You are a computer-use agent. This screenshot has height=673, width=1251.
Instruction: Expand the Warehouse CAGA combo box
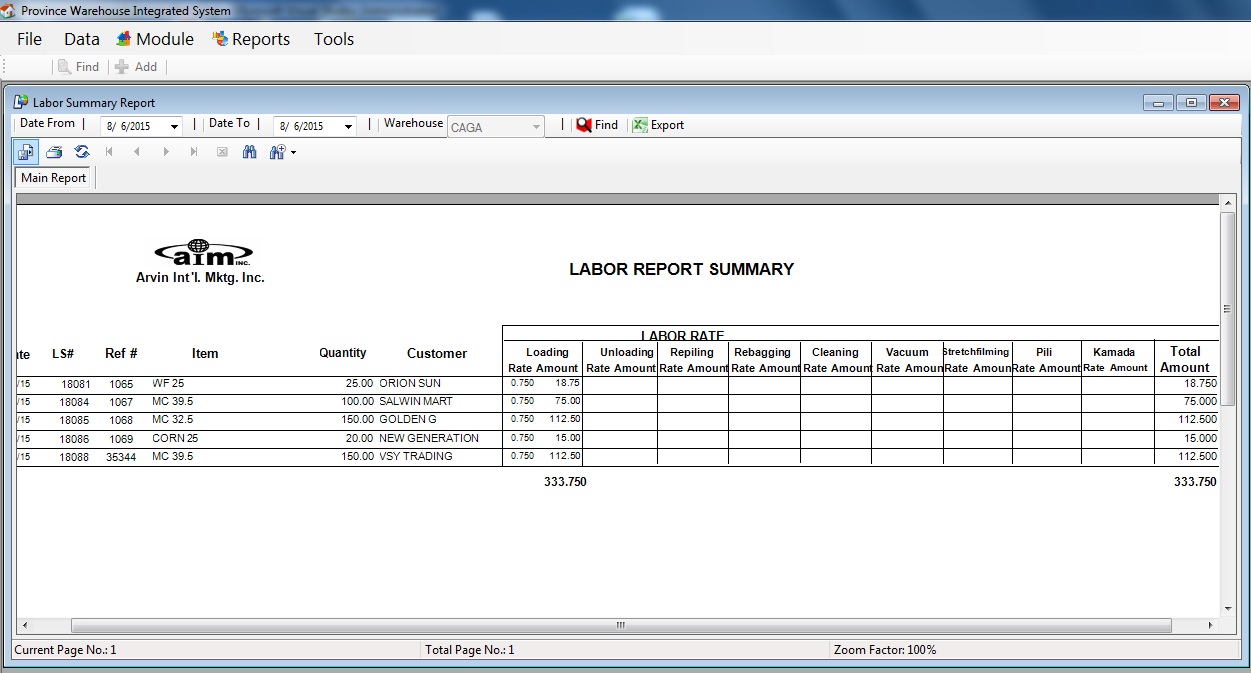tap(537, 127)
